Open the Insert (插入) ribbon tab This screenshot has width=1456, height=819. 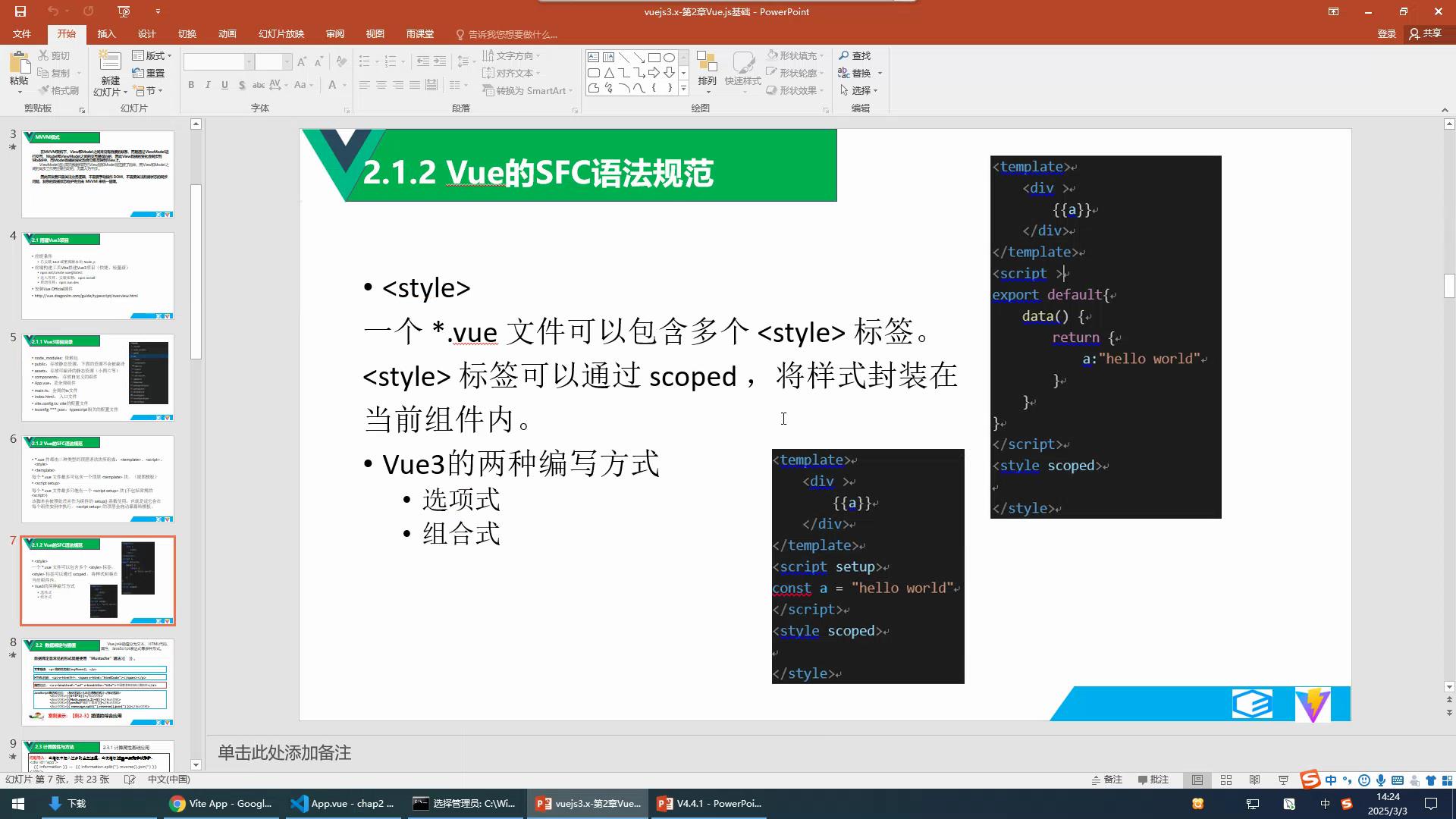(x=106, y=34)
